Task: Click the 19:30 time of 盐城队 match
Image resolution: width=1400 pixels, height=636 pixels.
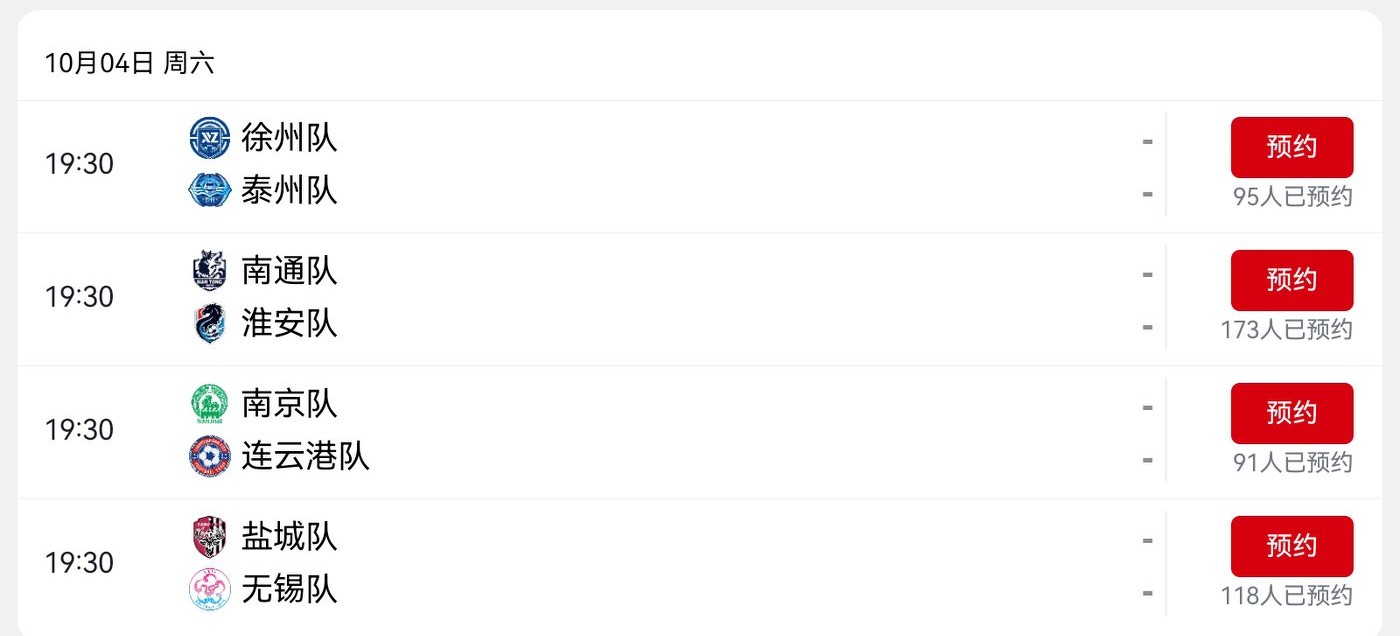Action: coord(79,563)
